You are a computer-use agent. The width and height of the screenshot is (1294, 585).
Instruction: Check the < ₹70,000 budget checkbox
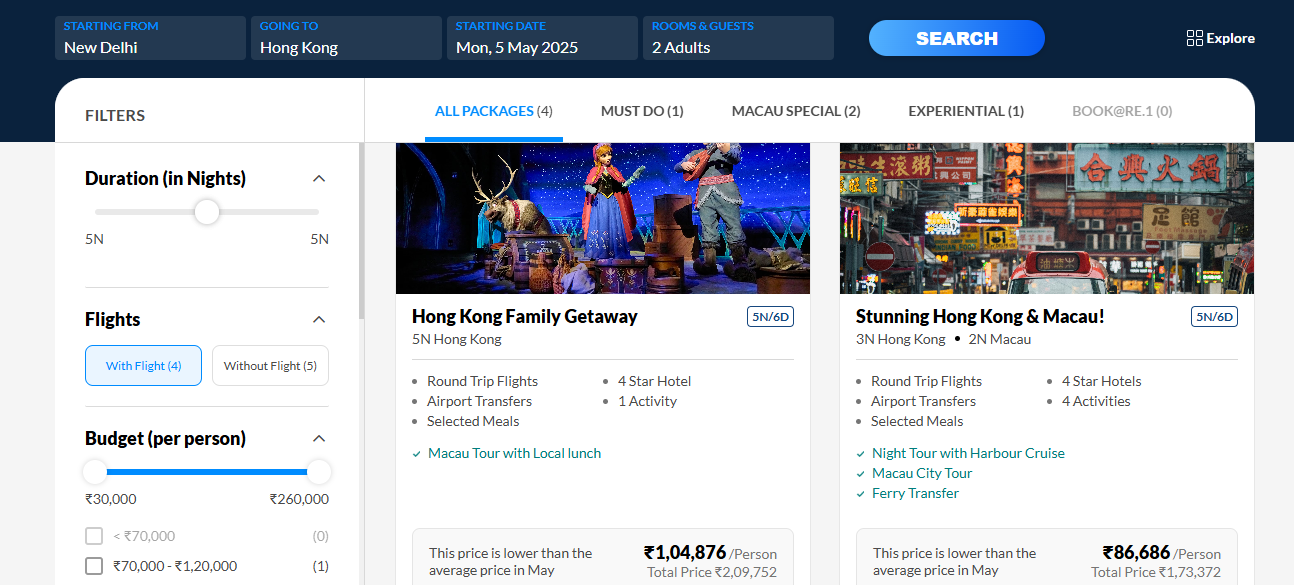pyautogui.click(x=94, y=536)
